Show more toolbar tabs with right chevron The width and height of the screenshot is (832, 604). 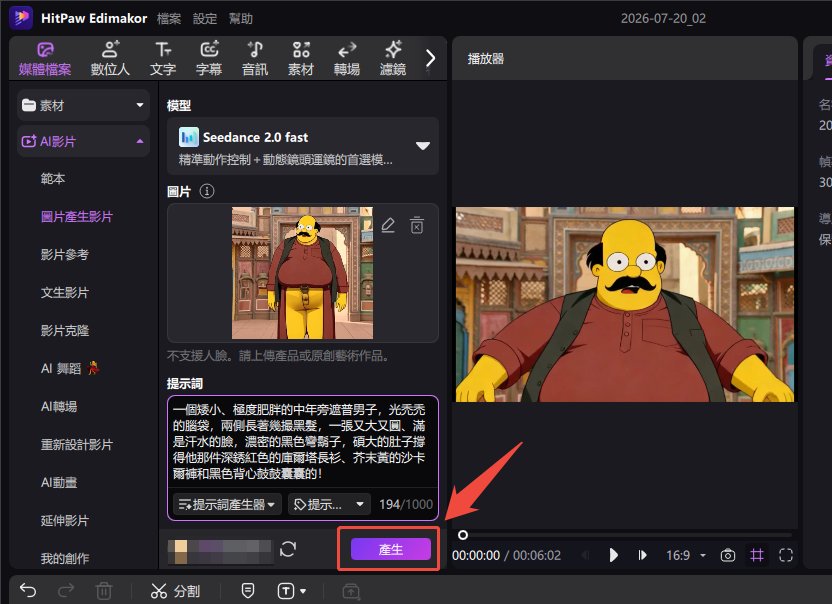pyautogui.click(x=430, y=58)
